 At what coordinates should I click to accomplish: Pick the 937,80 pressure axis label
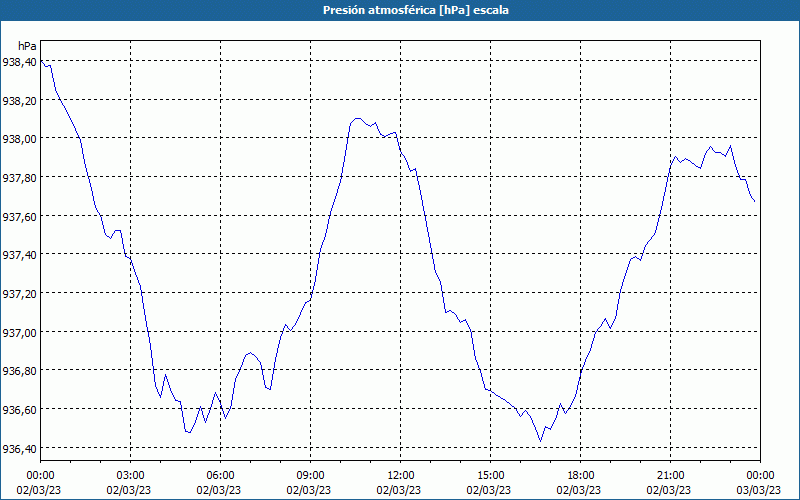(x=19, y=178)
